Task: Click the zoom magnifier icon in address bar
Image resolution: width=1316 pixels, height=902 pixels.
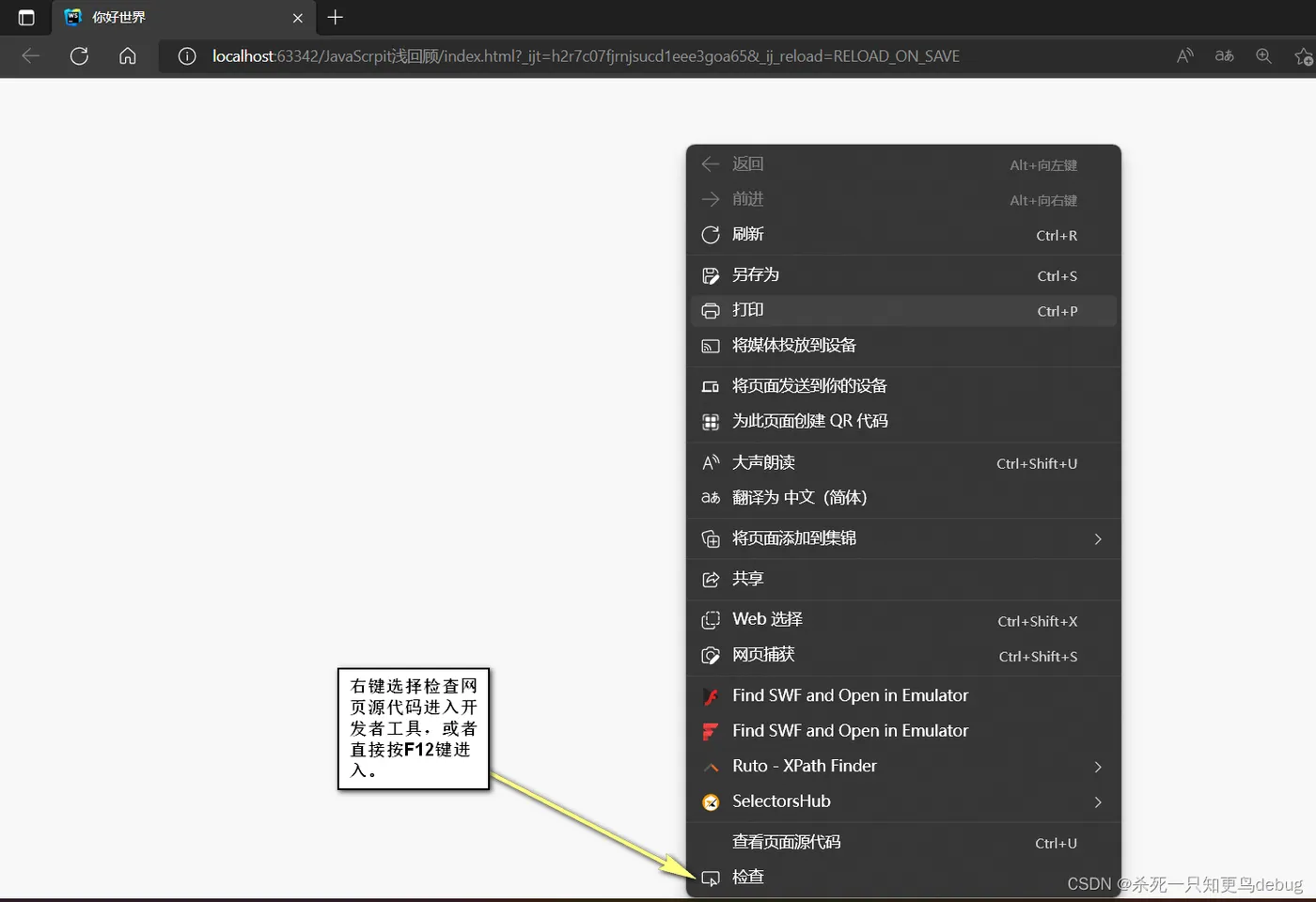Action: (1263, 56)
